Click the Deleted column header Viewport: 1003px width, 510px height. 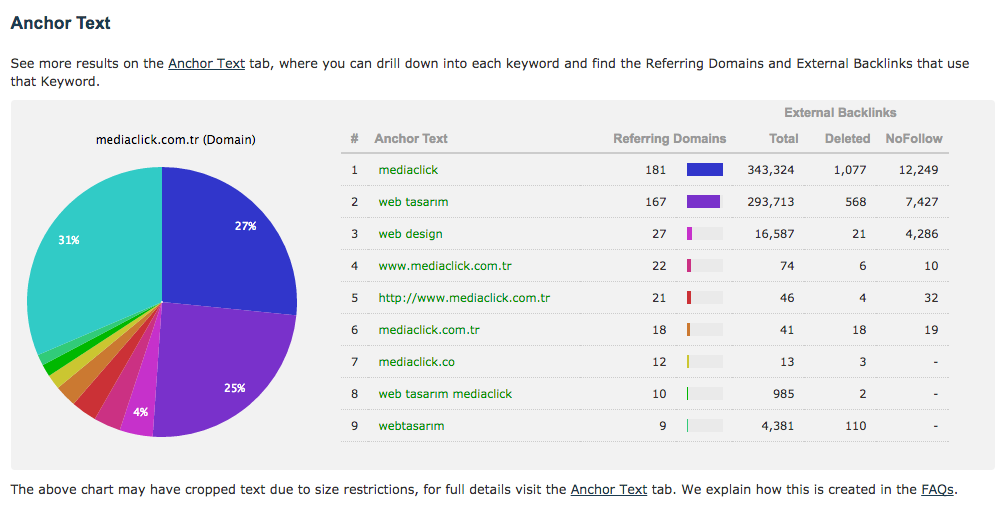847,139
